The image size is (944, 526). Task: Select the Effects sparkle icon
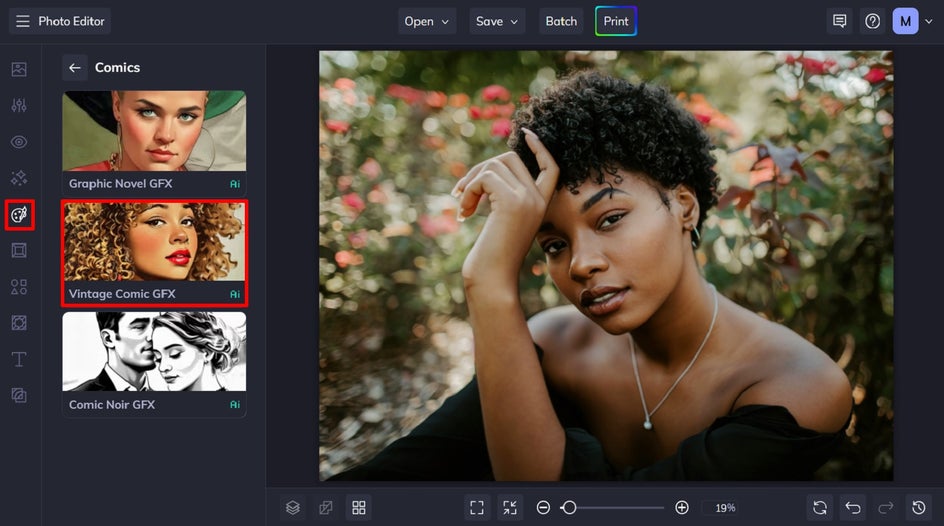[19, 178]
